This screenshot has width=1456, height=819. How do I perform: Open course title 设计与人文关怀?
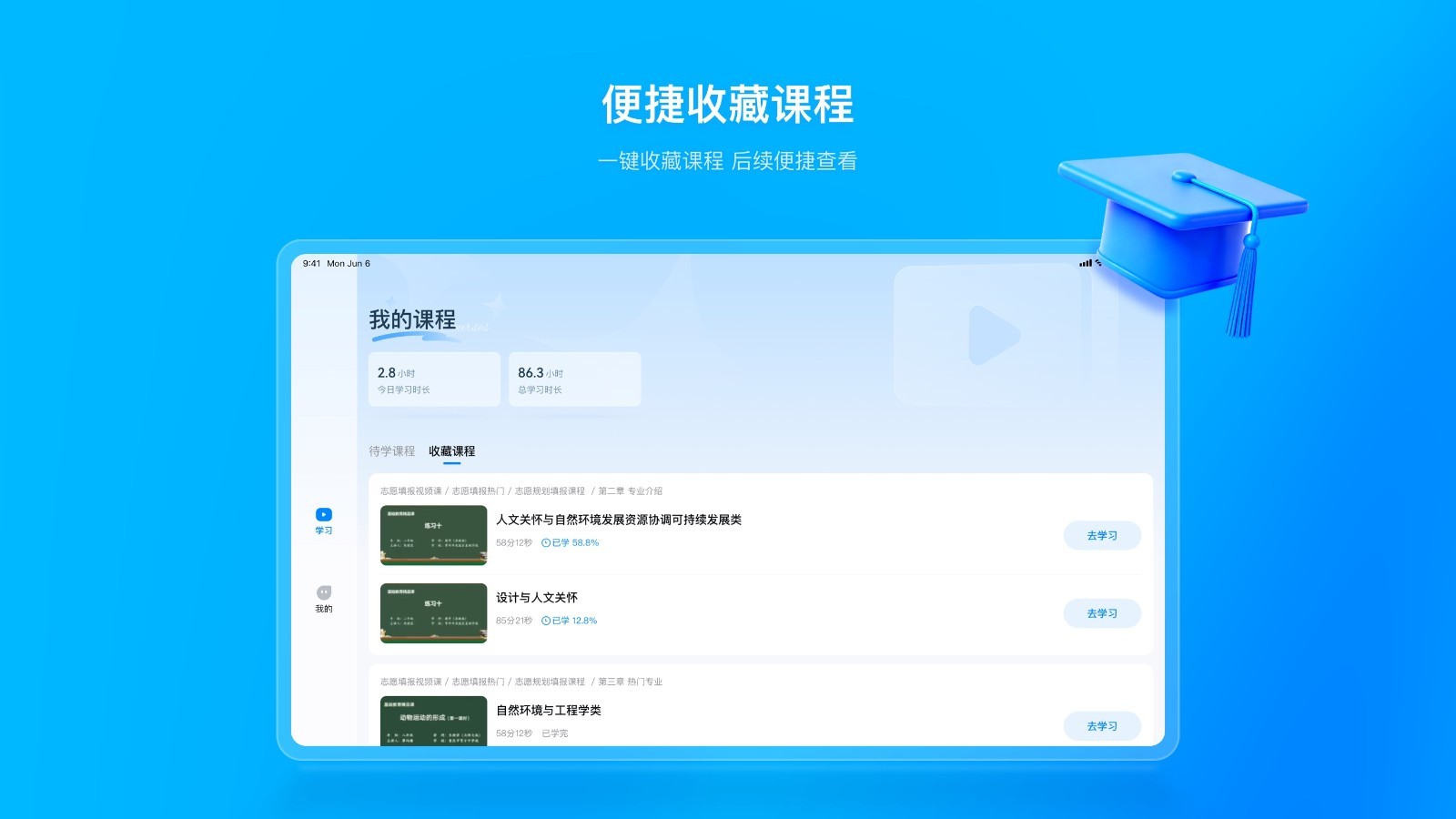537,598
